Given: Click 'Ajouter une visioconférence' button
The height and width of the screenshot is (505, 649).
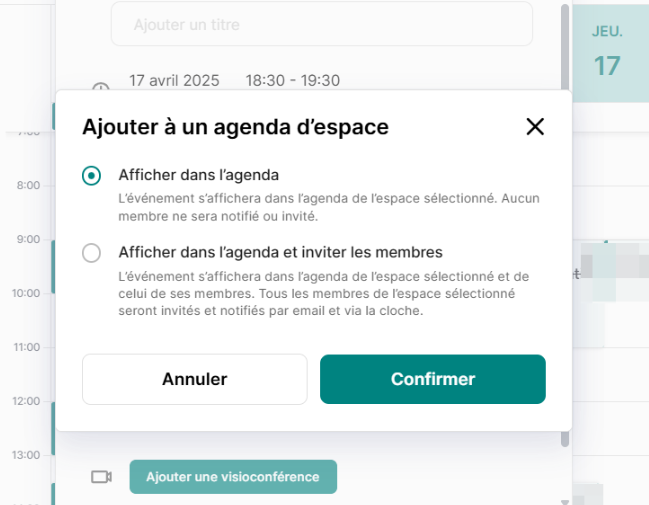Looking at the screenshot, I should 233,477.
